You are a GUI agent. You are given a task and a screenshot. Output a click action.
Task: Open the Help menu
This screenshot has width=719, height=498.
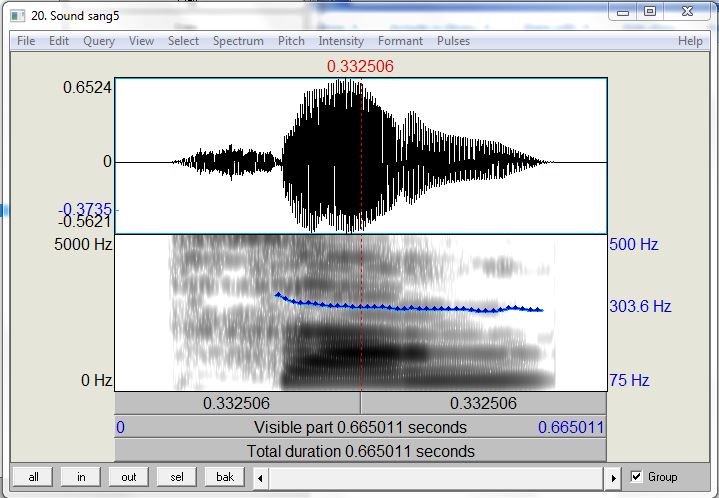tap(690, 41)
